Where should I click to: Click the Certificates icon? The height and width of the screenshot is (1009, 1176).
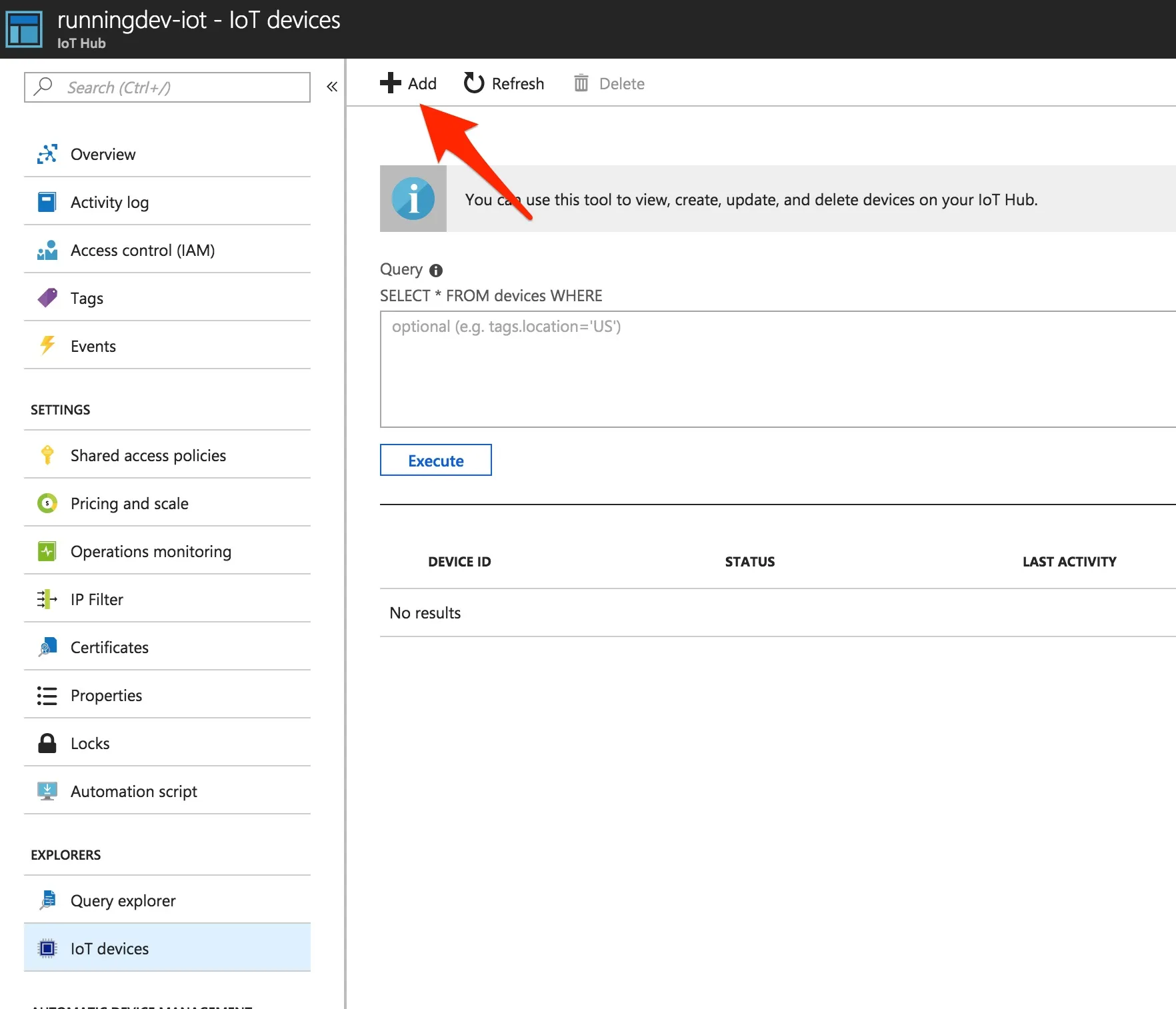point(47,647)
